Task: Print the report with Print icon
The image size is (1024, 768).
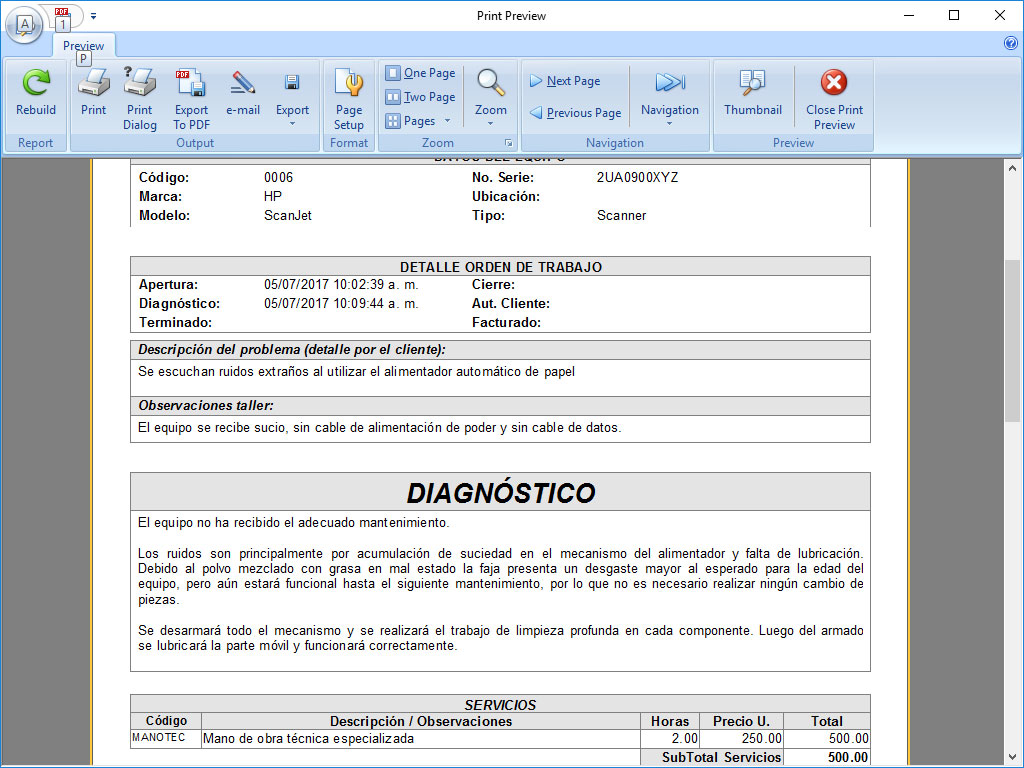Action: 93,93
